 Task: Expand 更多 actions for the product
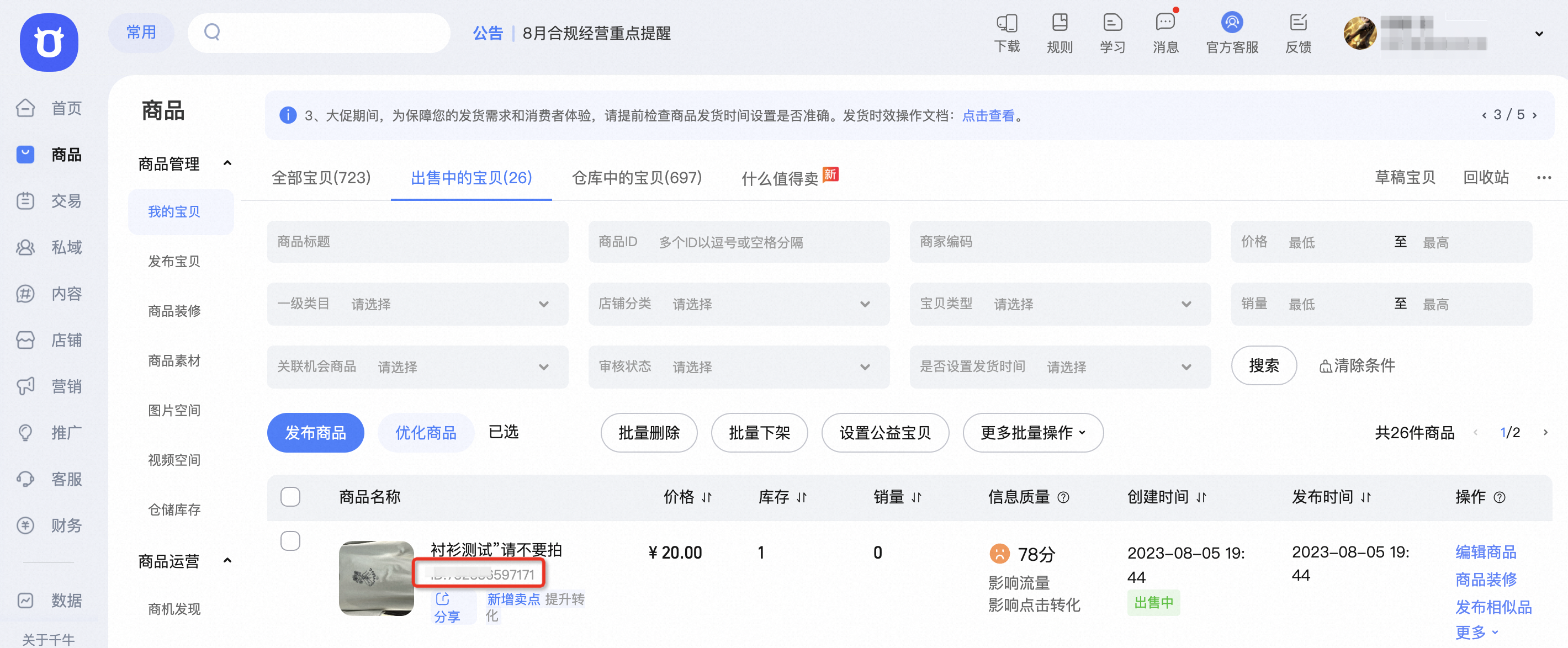coord(1477,632)
